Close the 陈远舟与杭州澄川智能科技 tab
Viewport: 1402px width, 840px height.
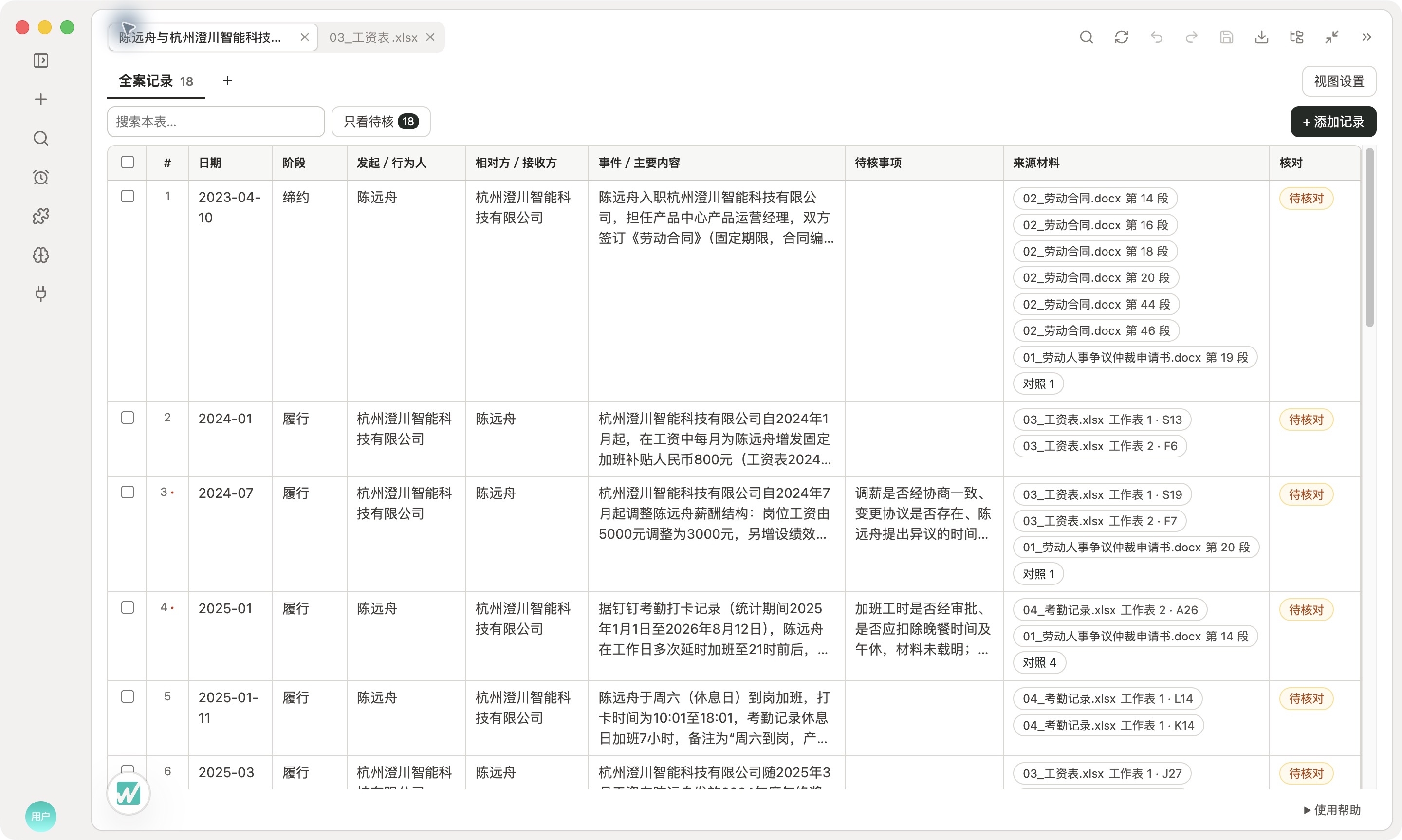tap(305, 37)
